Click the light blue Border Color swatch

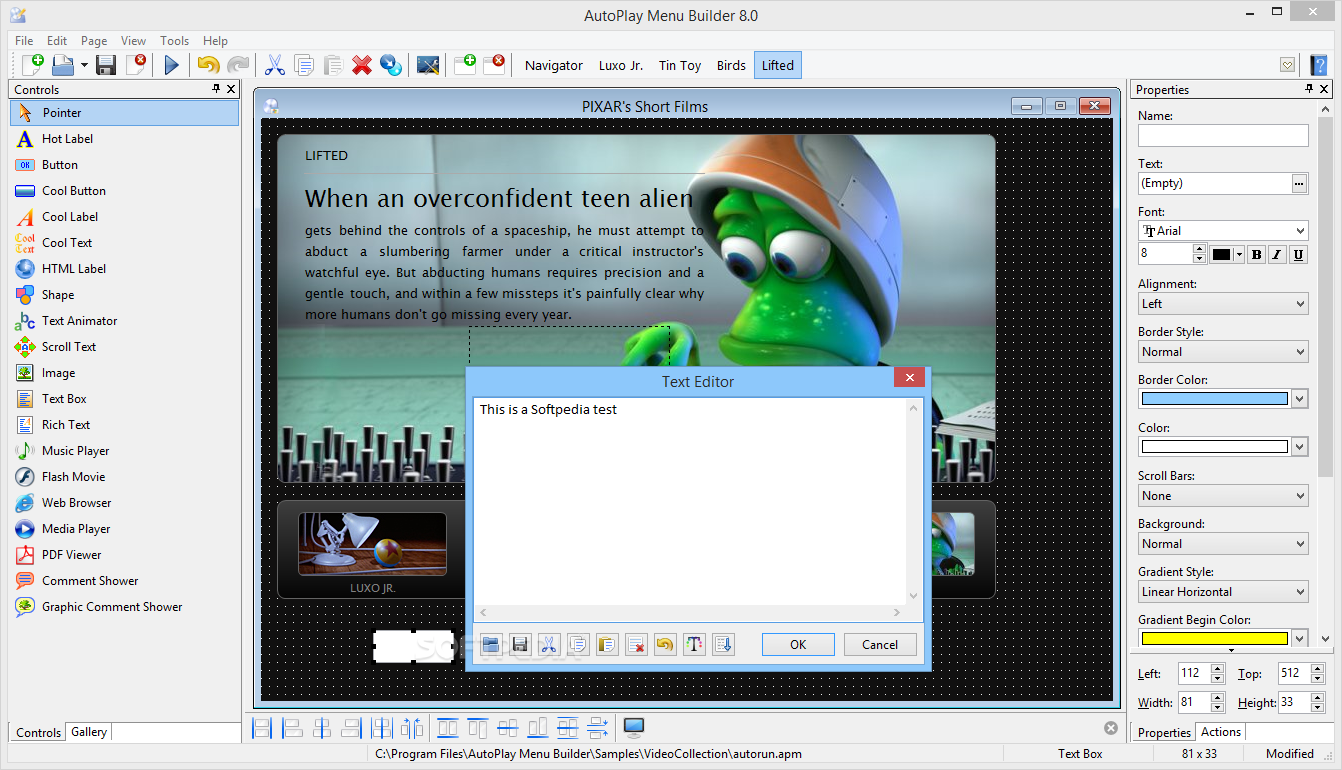click(x=1214, y=399)
